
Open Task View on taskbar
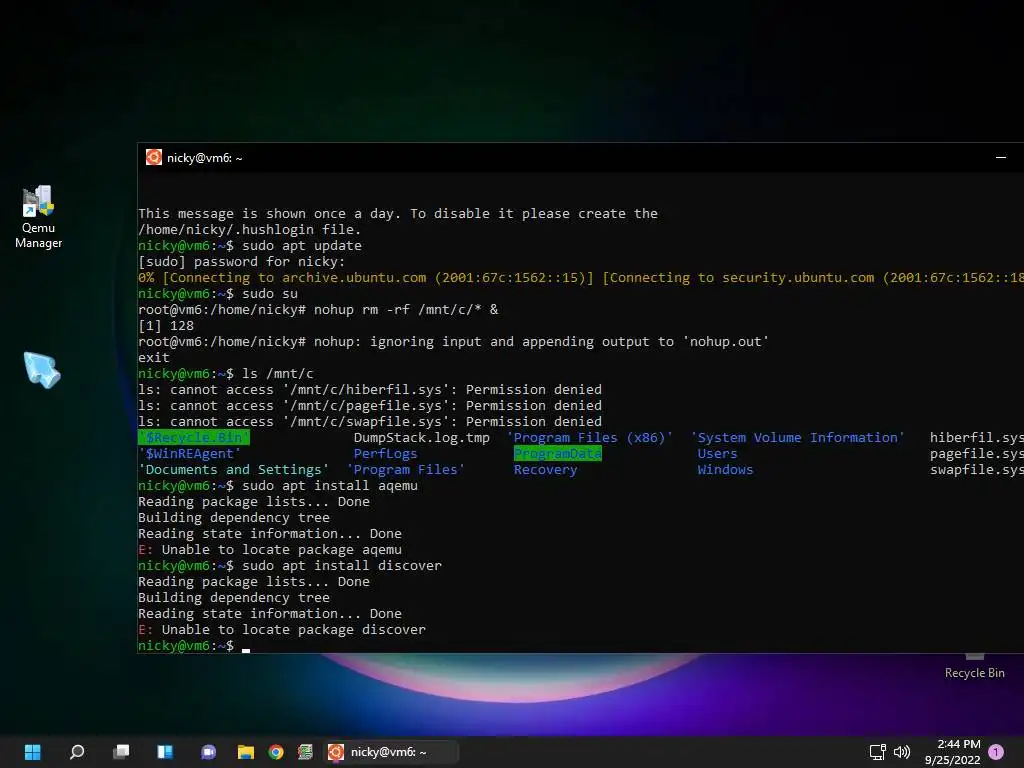click(121, 752)
